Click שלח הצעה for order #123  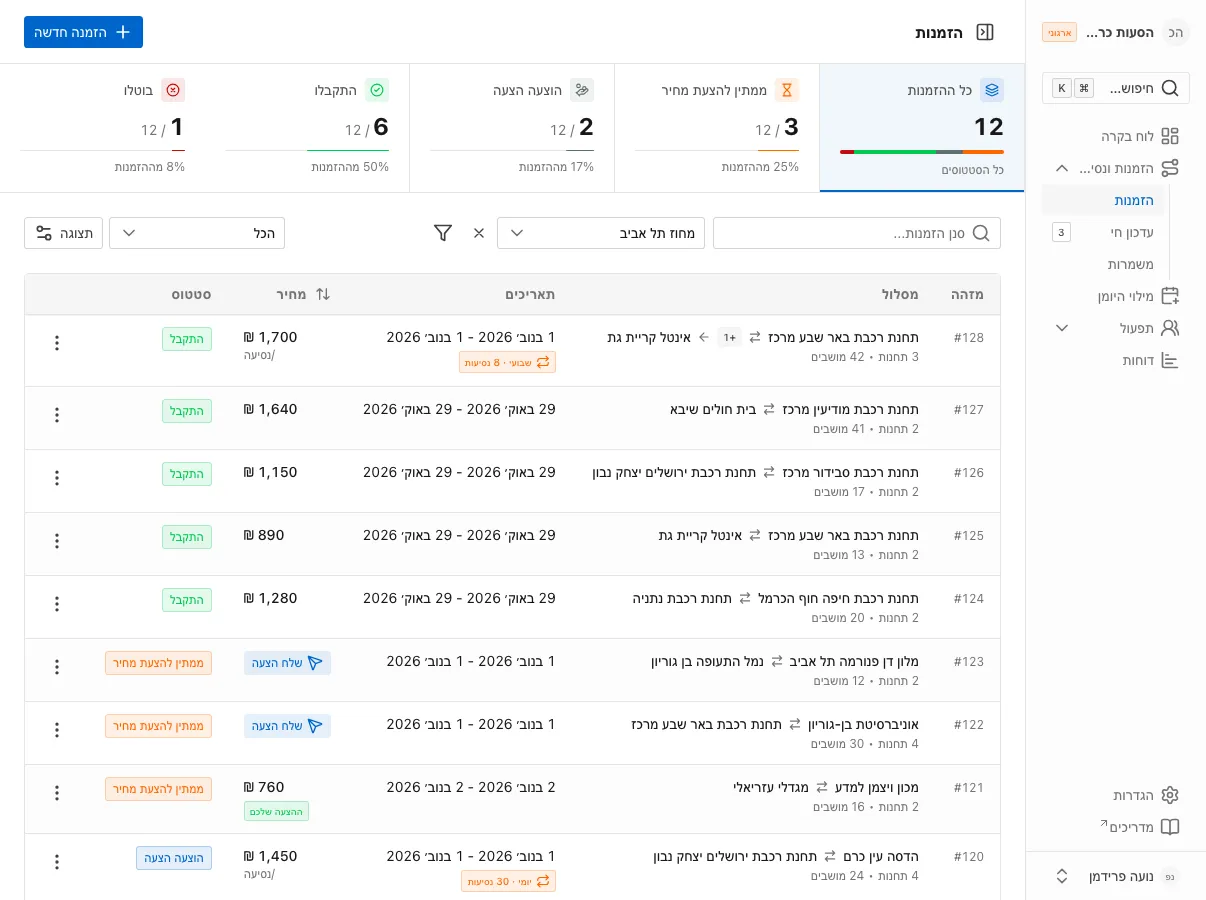pos(288,663)
